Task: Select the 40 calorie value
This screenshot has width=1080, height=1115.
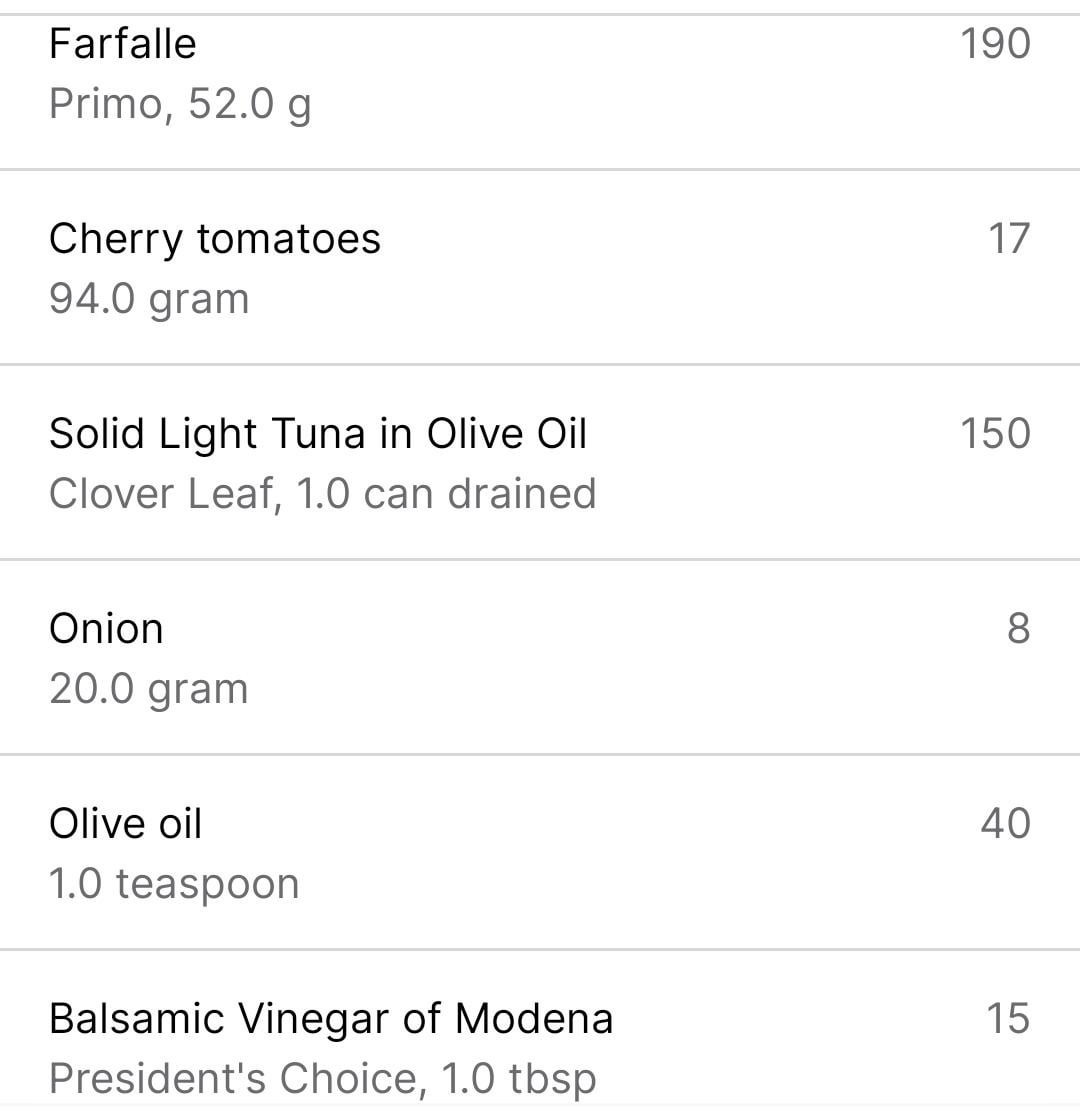Action: (1005, 824)
